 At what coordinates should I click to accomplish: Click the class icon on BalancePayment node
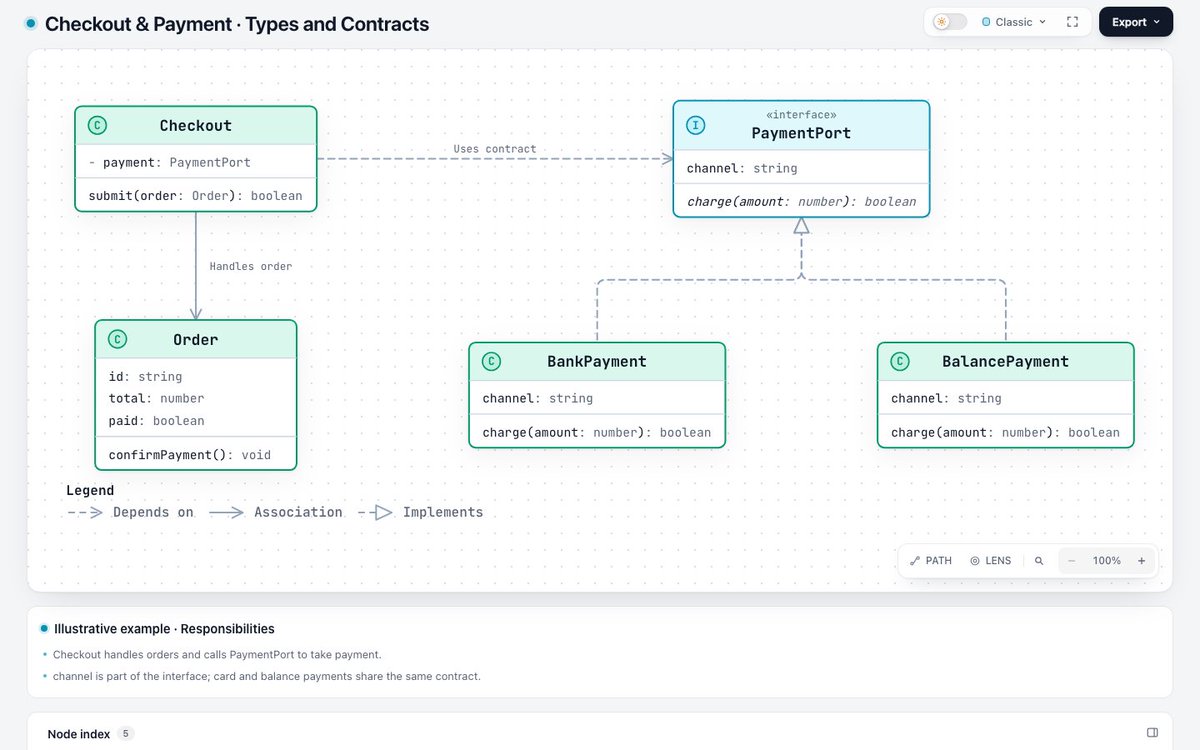coord(900,361)
